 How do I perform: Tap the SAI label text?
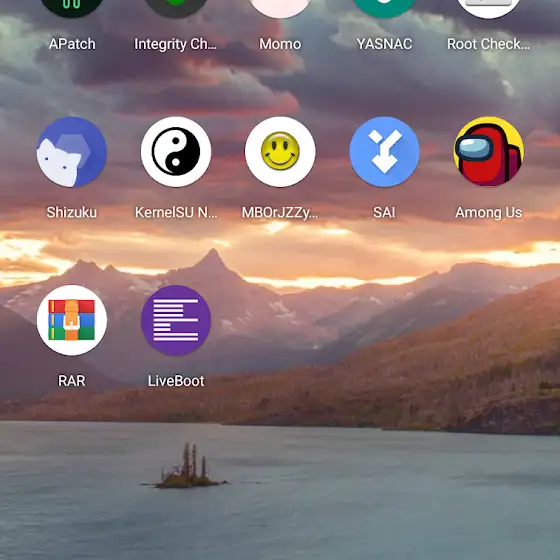(x=384, y=212)
